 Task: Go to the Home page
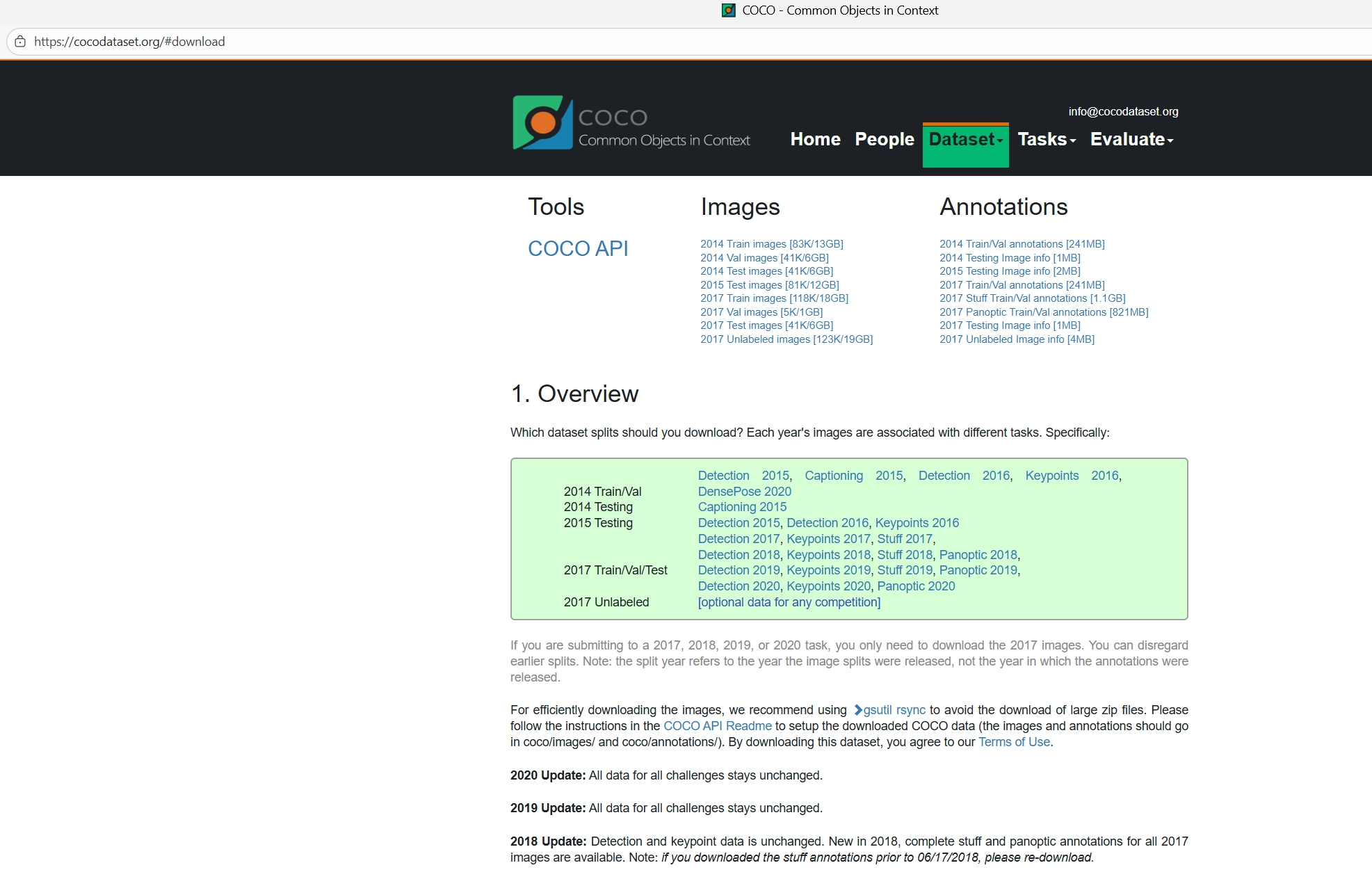click(x=815, y=140)
